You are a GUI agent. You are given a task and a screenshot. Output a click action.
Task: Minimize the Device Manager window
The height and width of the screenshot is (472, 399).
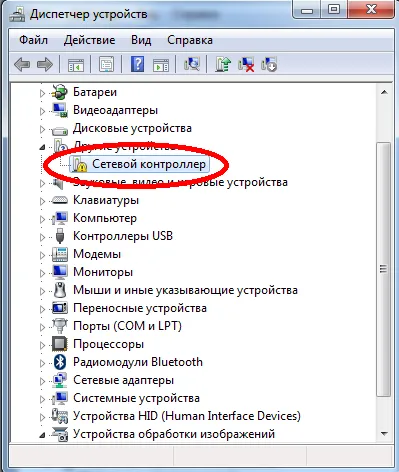(307, 10)
